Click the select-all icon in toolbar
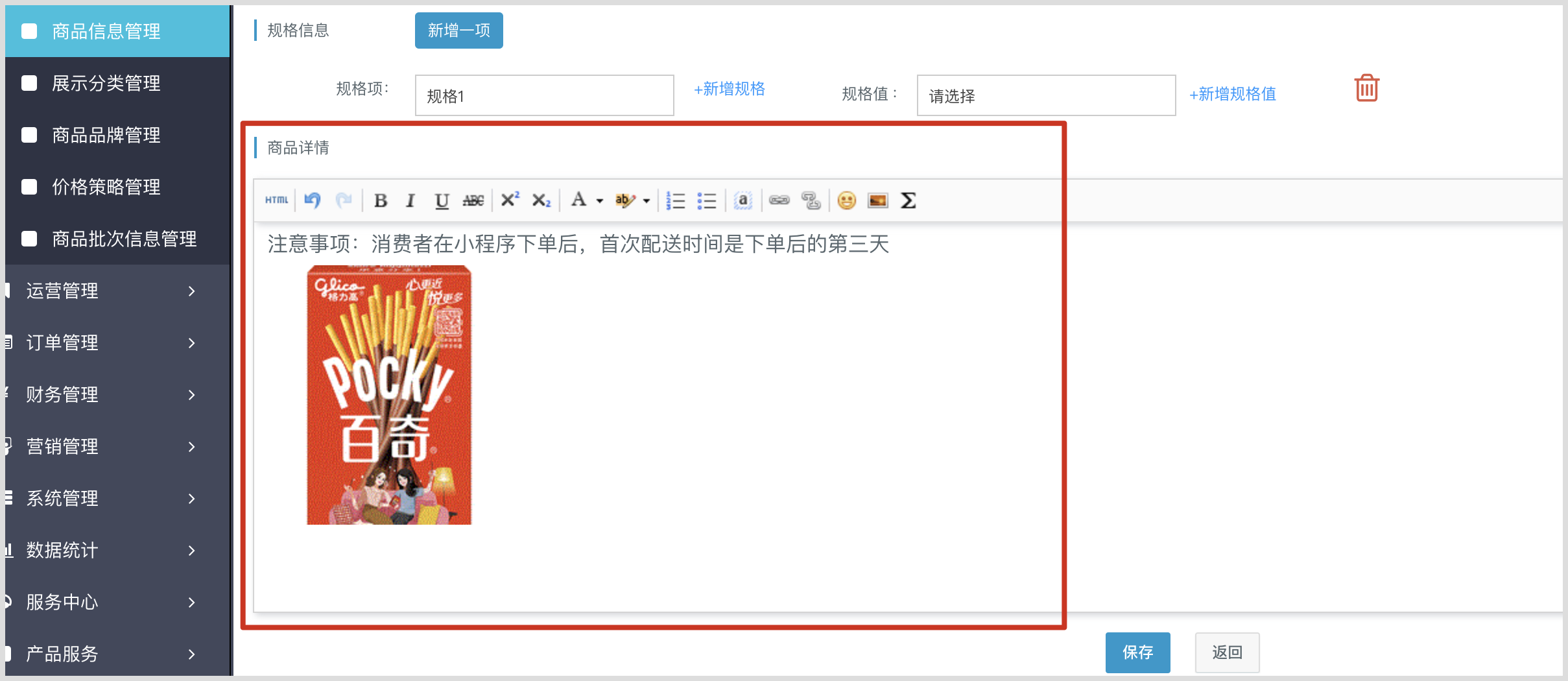 coord(743,200)
